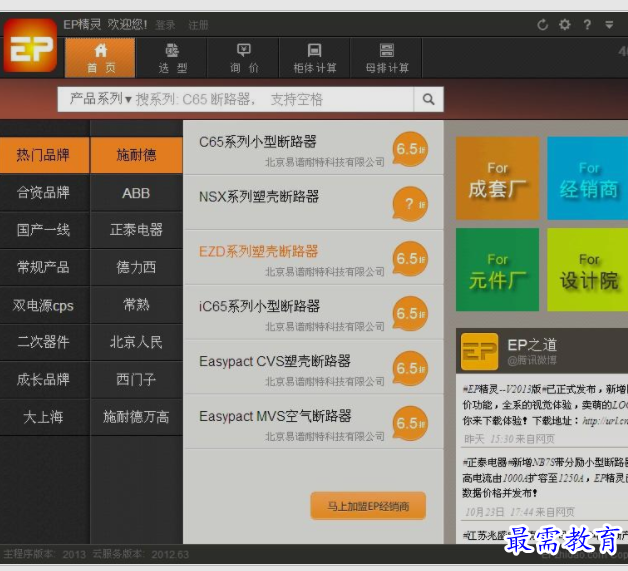Image resolution: width=628 pixels, height=571 pixels.
Task: Click 6.5折 badge for Easypact CVS
Action: 410,368
